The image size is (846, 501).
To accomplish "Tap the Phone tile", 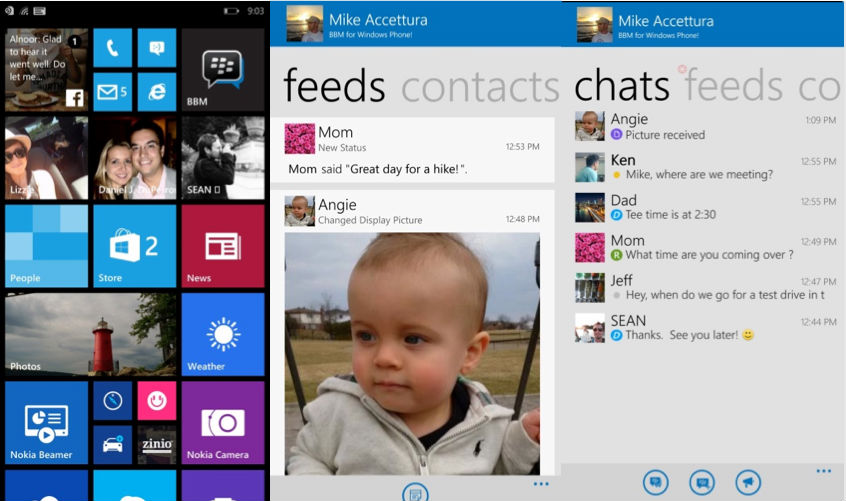I will 113,48.
